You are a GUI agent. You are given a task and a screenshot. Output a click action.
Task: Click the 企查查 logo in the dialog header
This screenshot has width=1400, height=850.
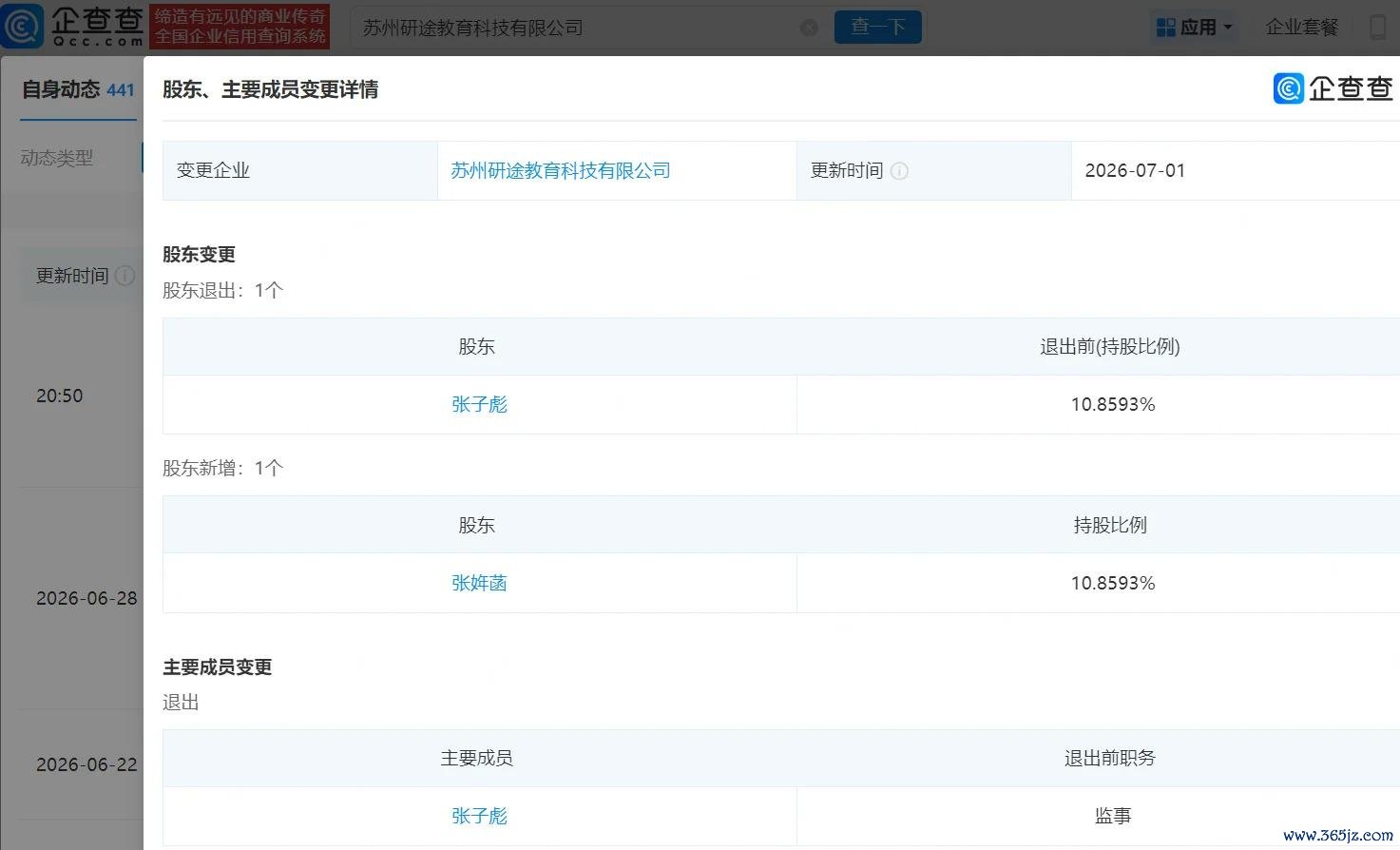click(1333, 88)
